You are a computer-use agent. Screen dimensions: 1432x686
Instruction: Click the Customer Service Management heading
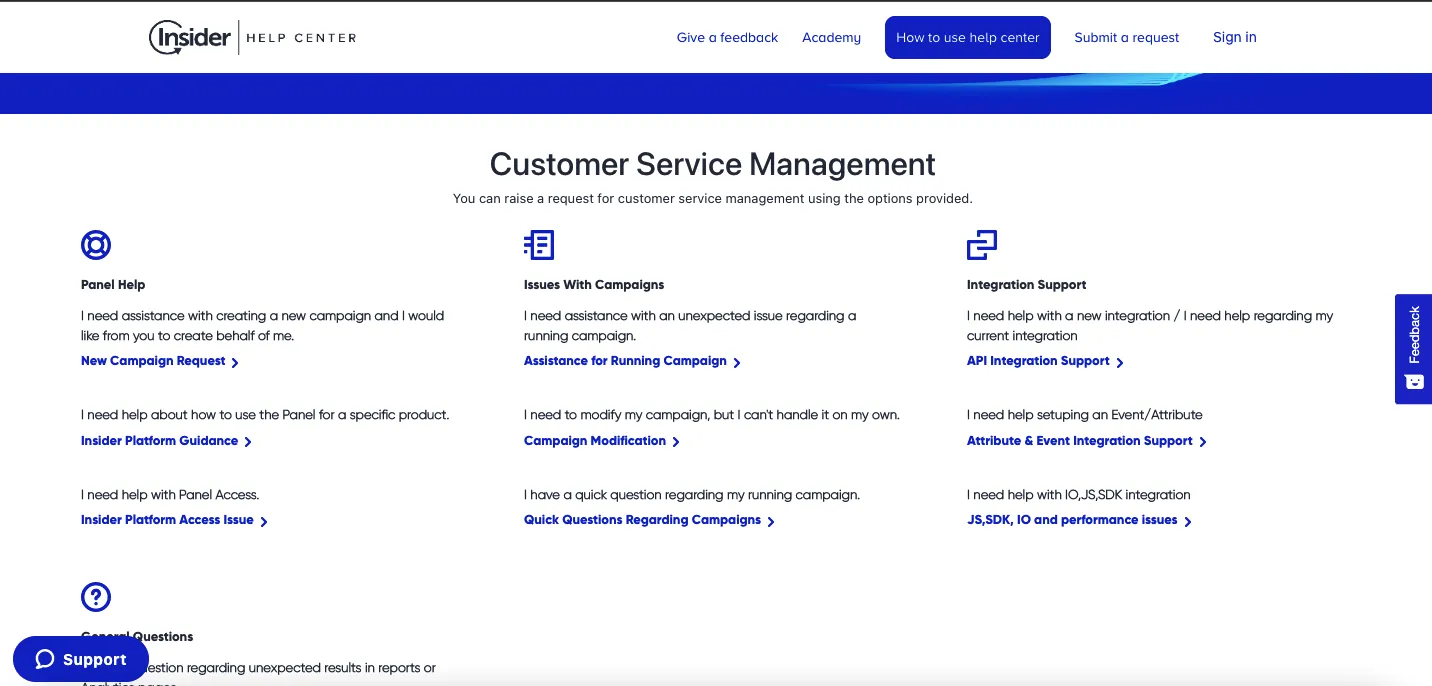(713, 164)
